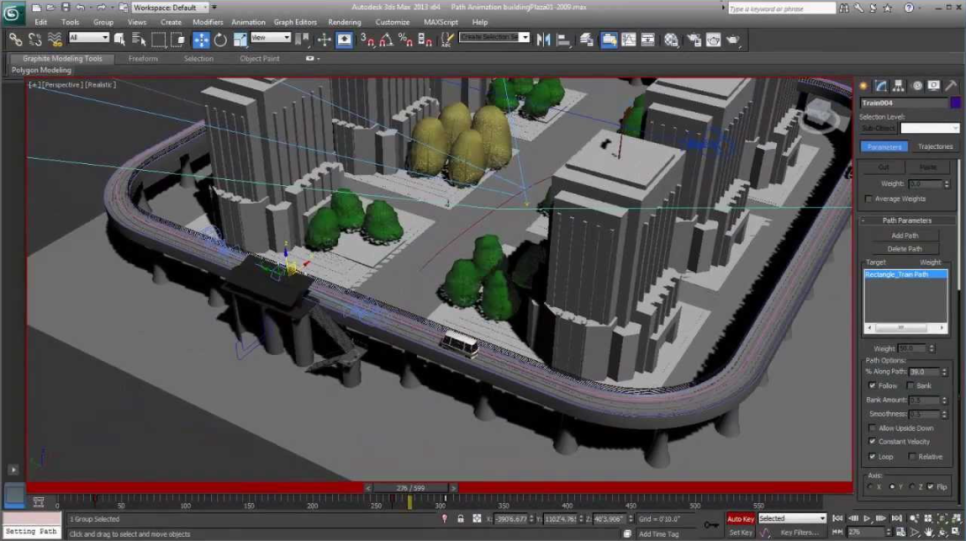Viewport: 966px width, 541px height.
Task: Open the Graph Editors menu
Action: tap(295, 22)
